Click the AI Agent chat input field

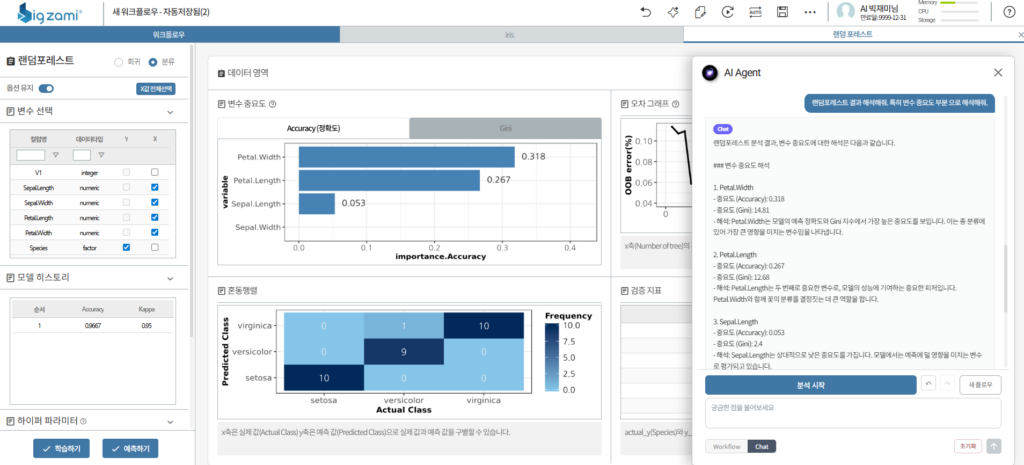point(853,413)
